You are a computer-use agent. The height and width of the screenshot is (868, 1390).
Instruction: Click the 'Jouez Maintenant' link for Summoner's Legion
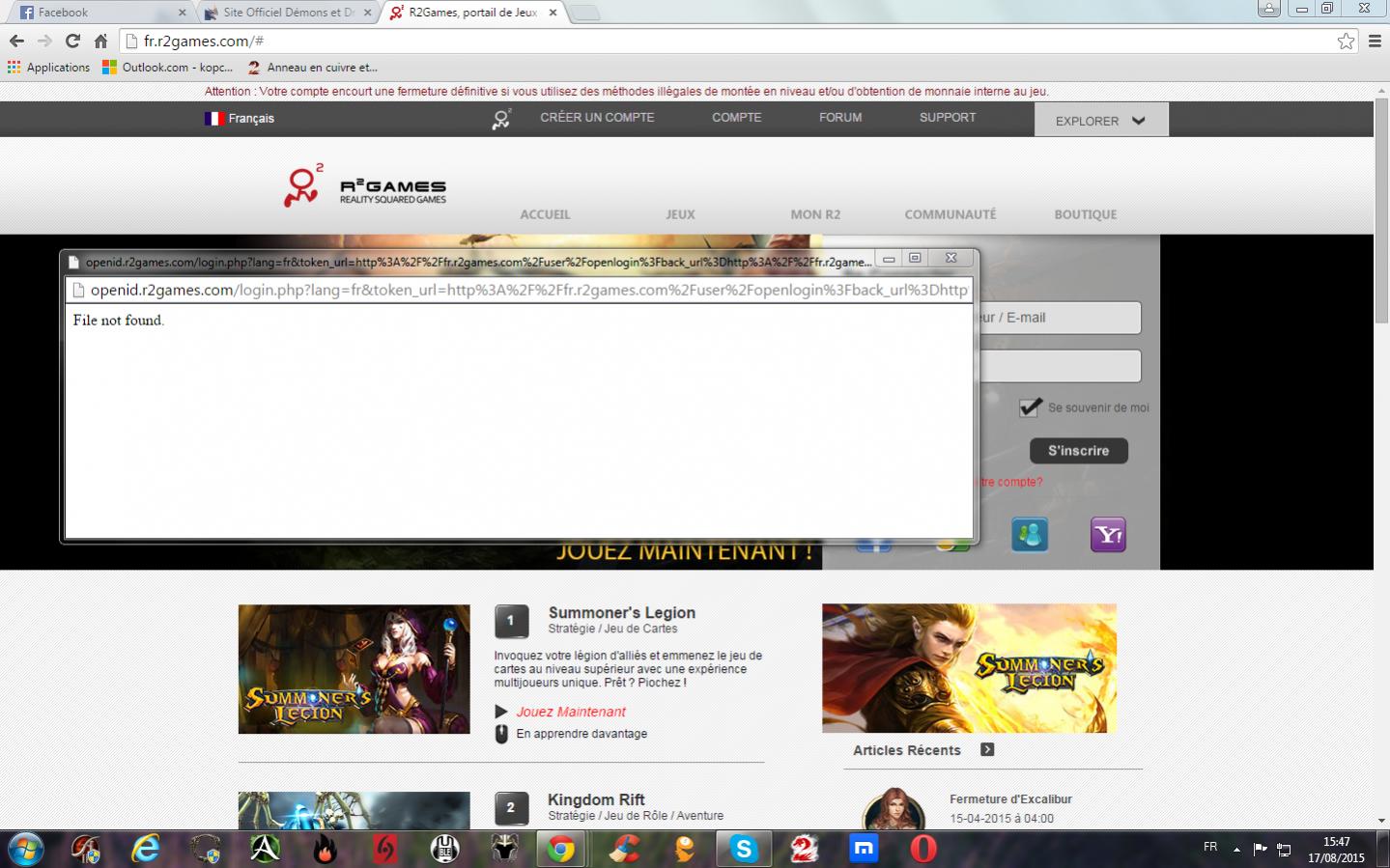[x=570, y=712]
